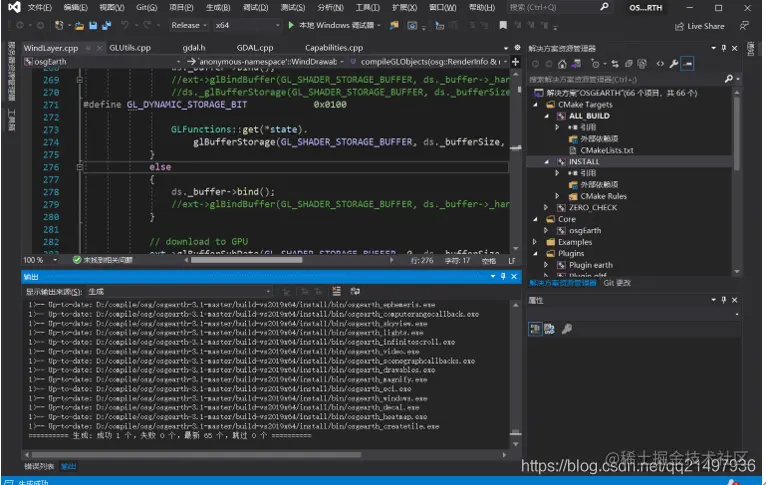Open the output source 生成 dropdown
This screenshot has width=766, height=485.
click(179, 292)
